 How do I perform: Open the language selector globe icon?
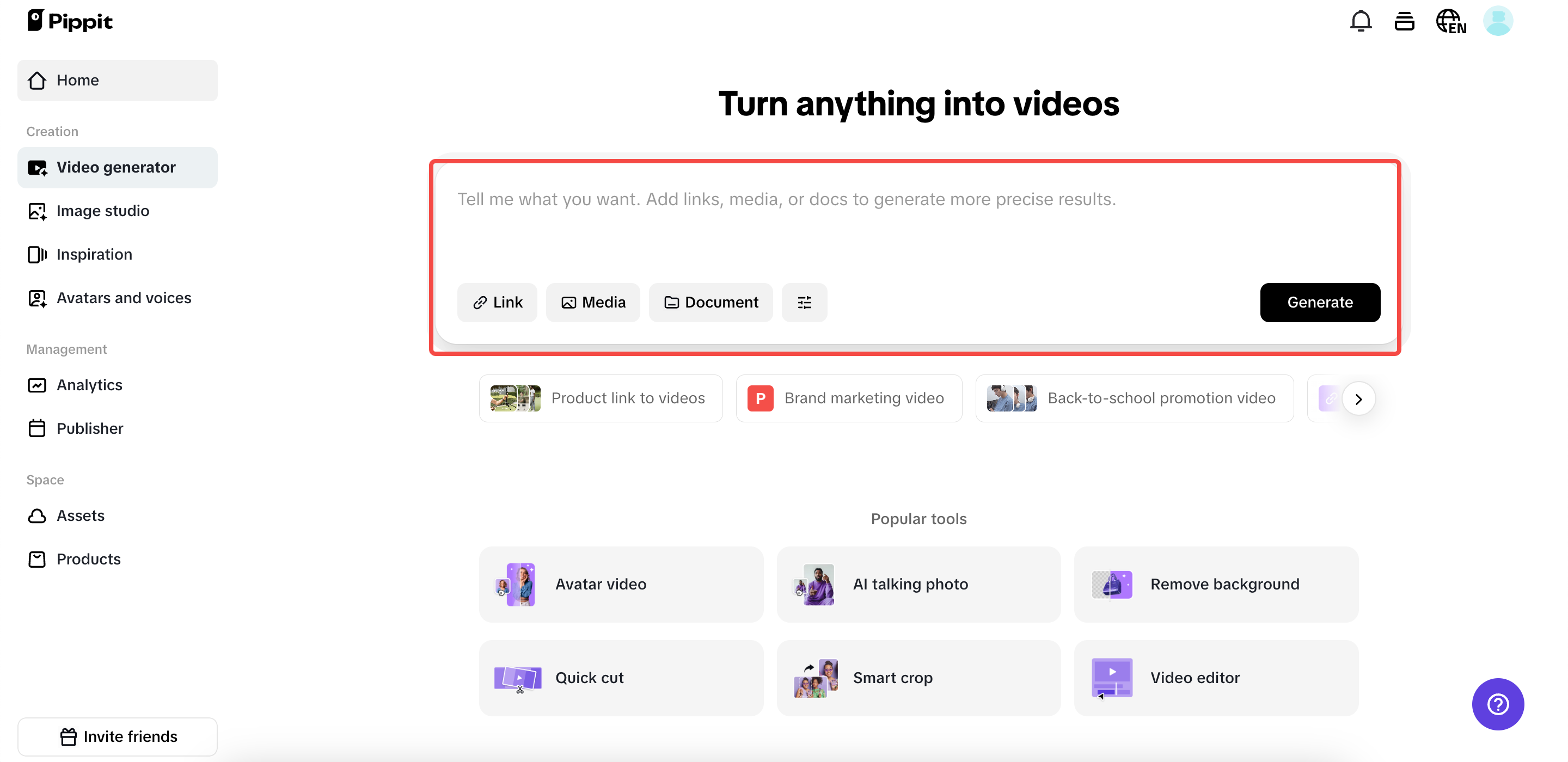coord(1450,21)
